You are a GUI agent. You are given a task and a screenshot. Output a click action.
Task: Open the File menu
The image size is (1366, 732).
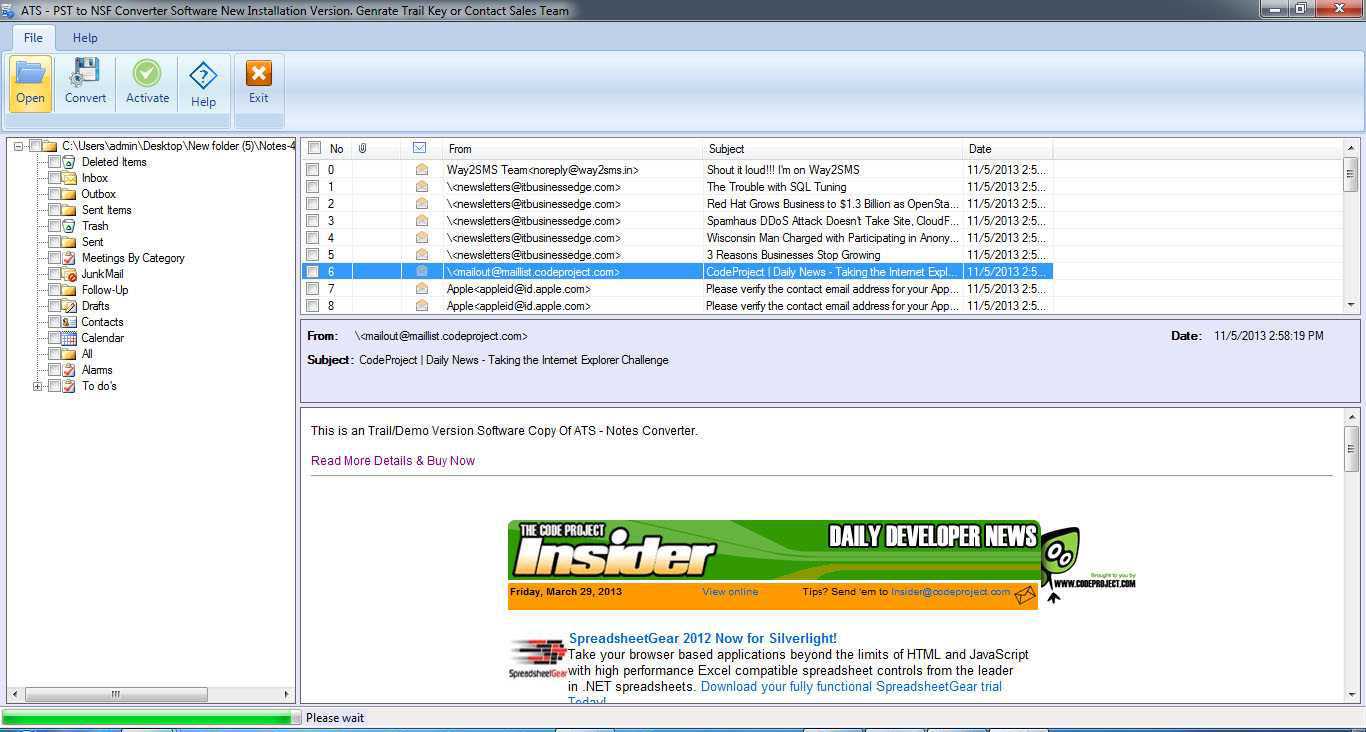(32, 37)
